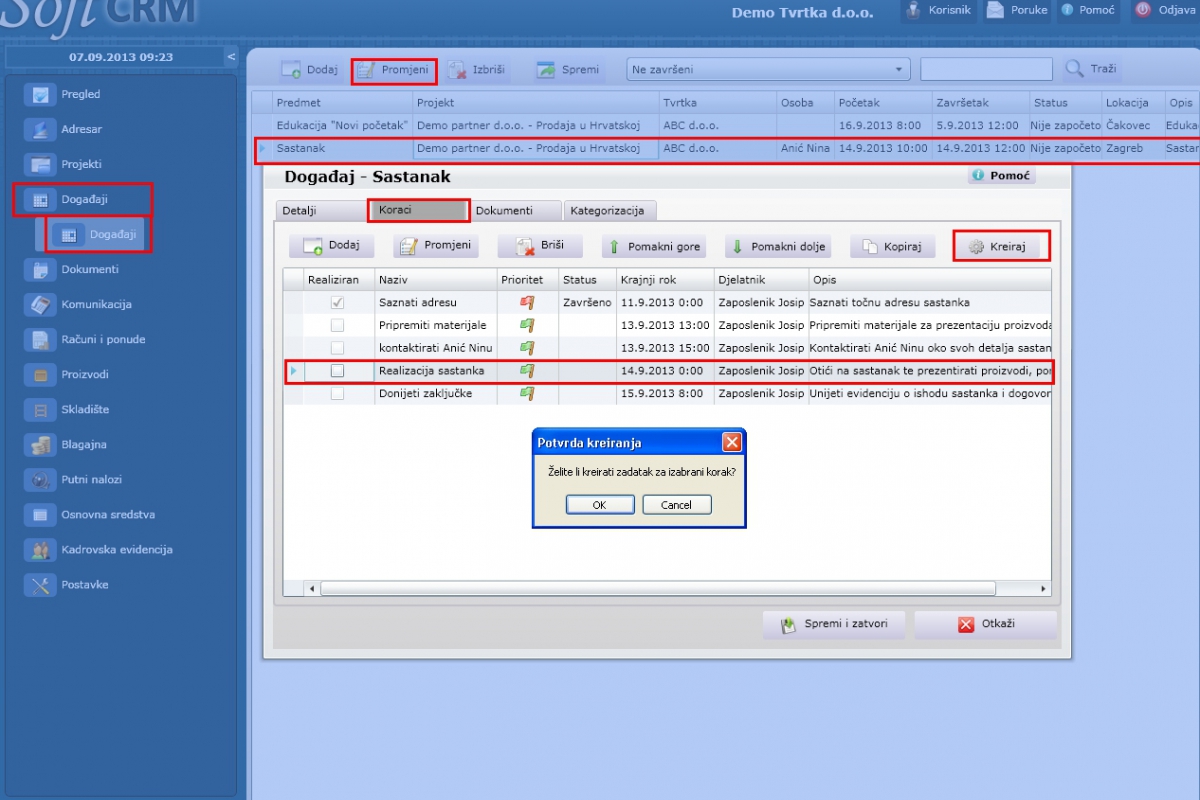
Task: Click Promjeni in the main toolbar
Action: coord(394,70)
